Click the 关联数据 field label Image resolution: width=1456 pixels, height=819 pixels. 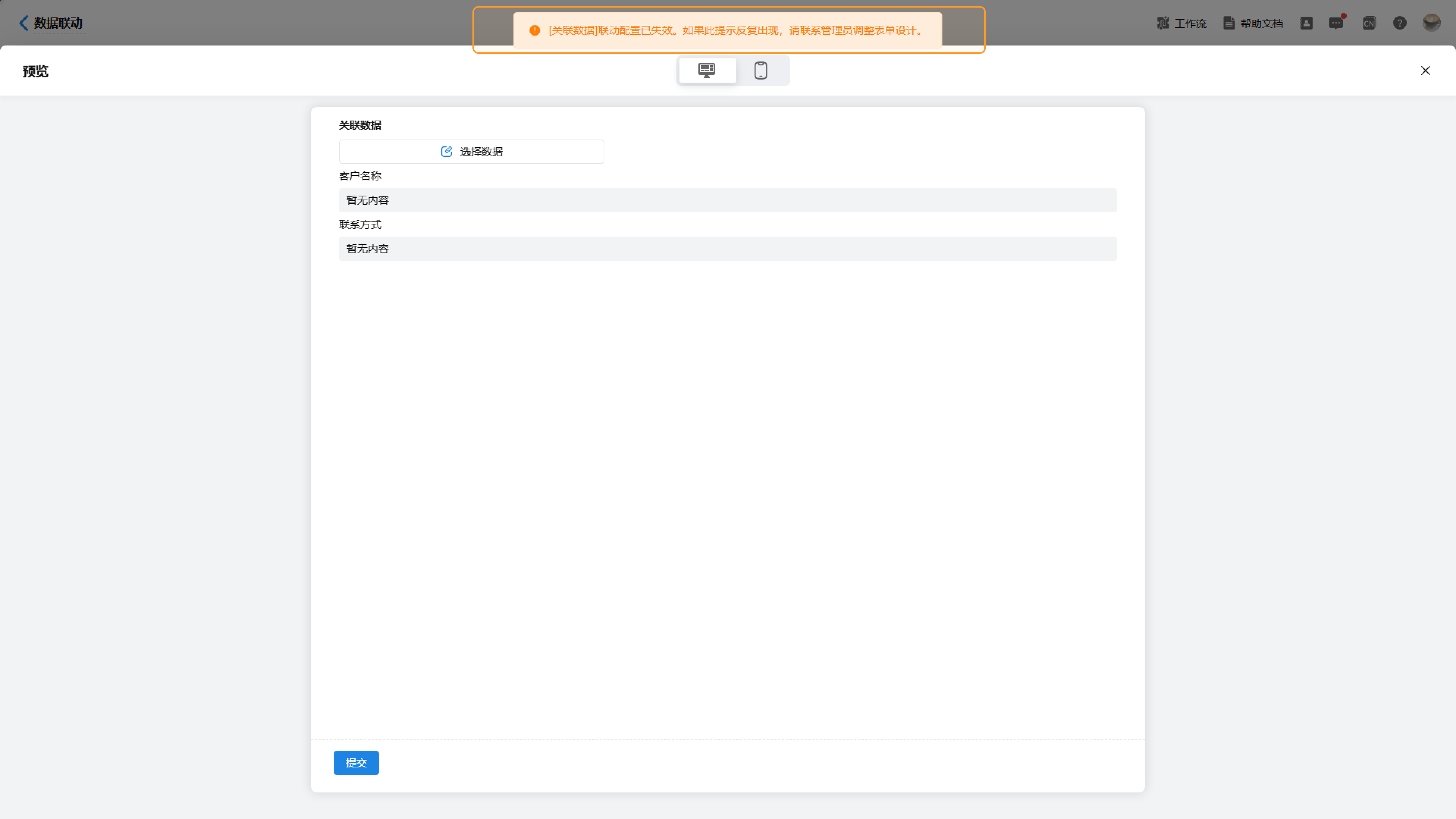[360, 126]
